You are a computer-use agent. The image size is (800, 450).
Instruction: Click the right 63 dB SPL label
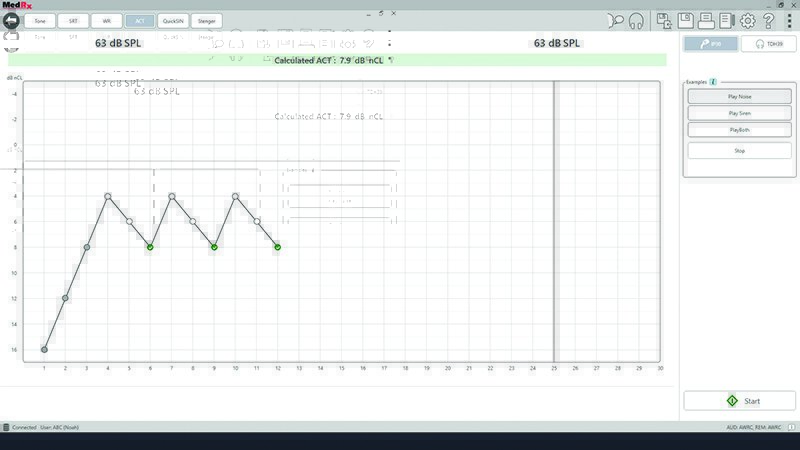(557, 43)
